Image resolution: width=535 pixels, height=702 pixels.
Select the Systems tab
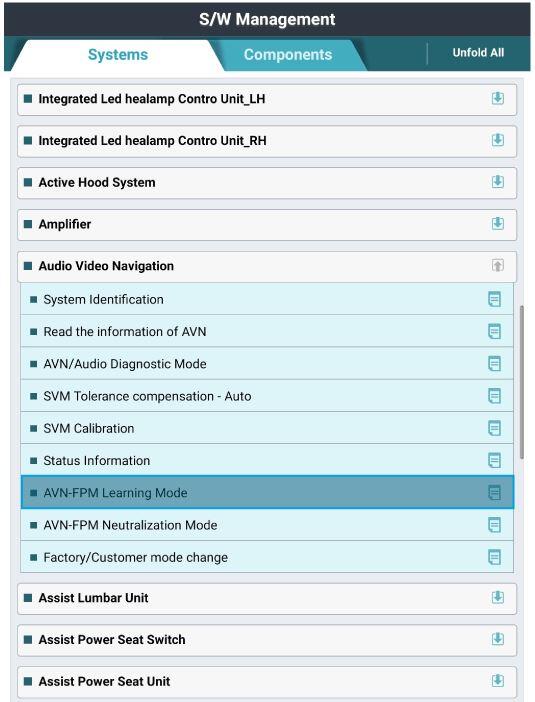point(118,55)
